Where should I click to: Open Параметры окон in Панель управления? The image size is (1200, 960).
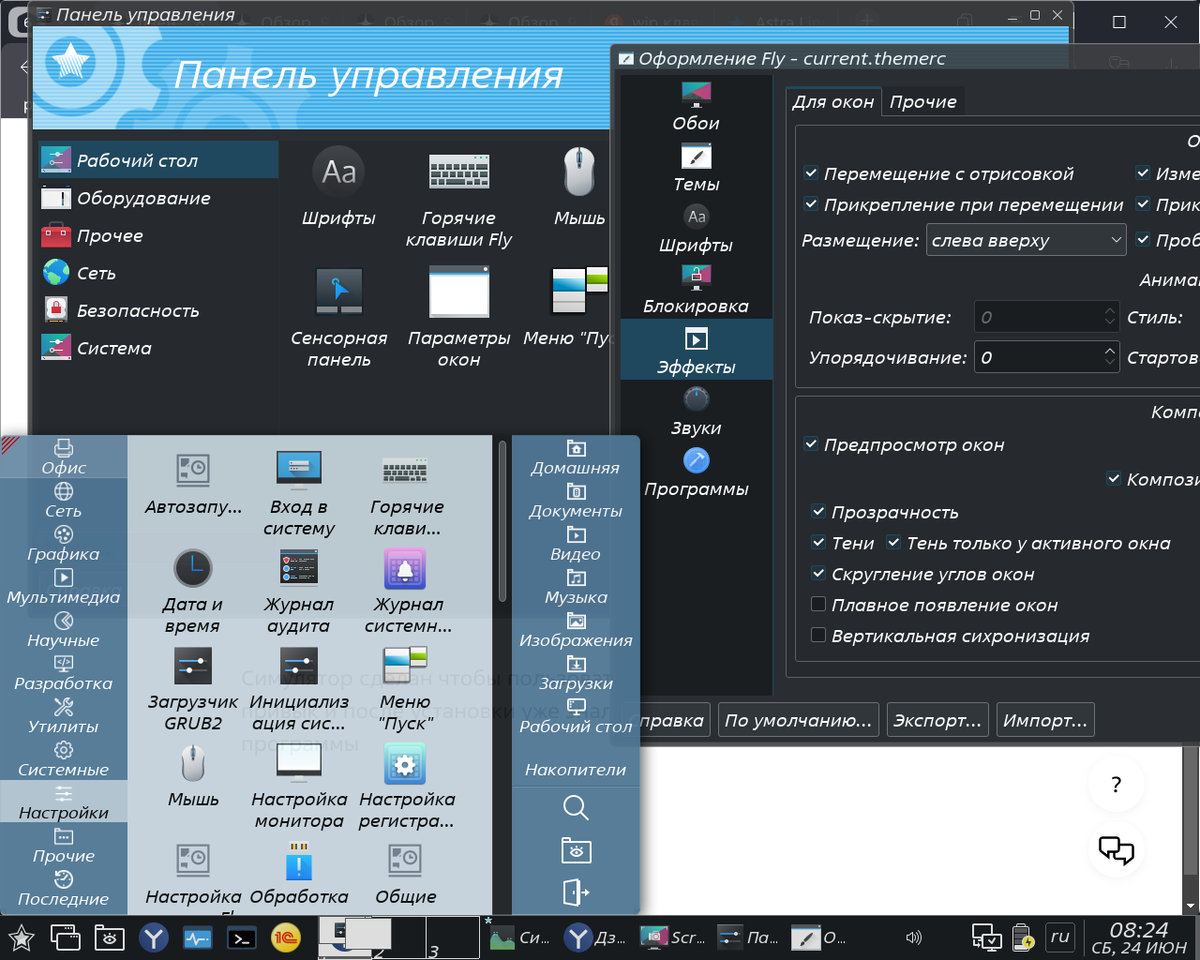[459, 318]
